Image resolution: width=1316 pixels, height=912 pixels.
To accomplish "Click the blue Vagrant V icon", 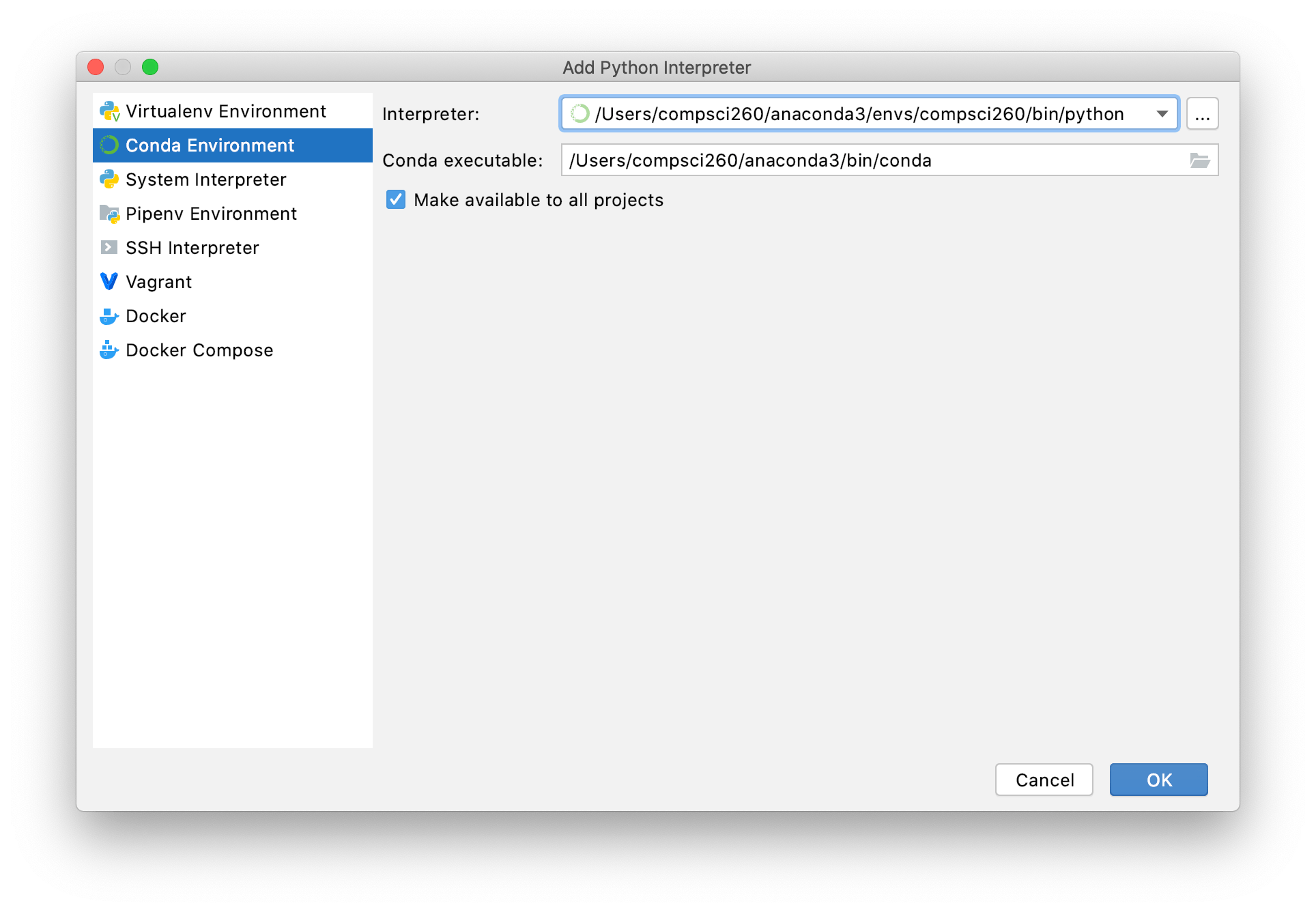I will 109,281.
